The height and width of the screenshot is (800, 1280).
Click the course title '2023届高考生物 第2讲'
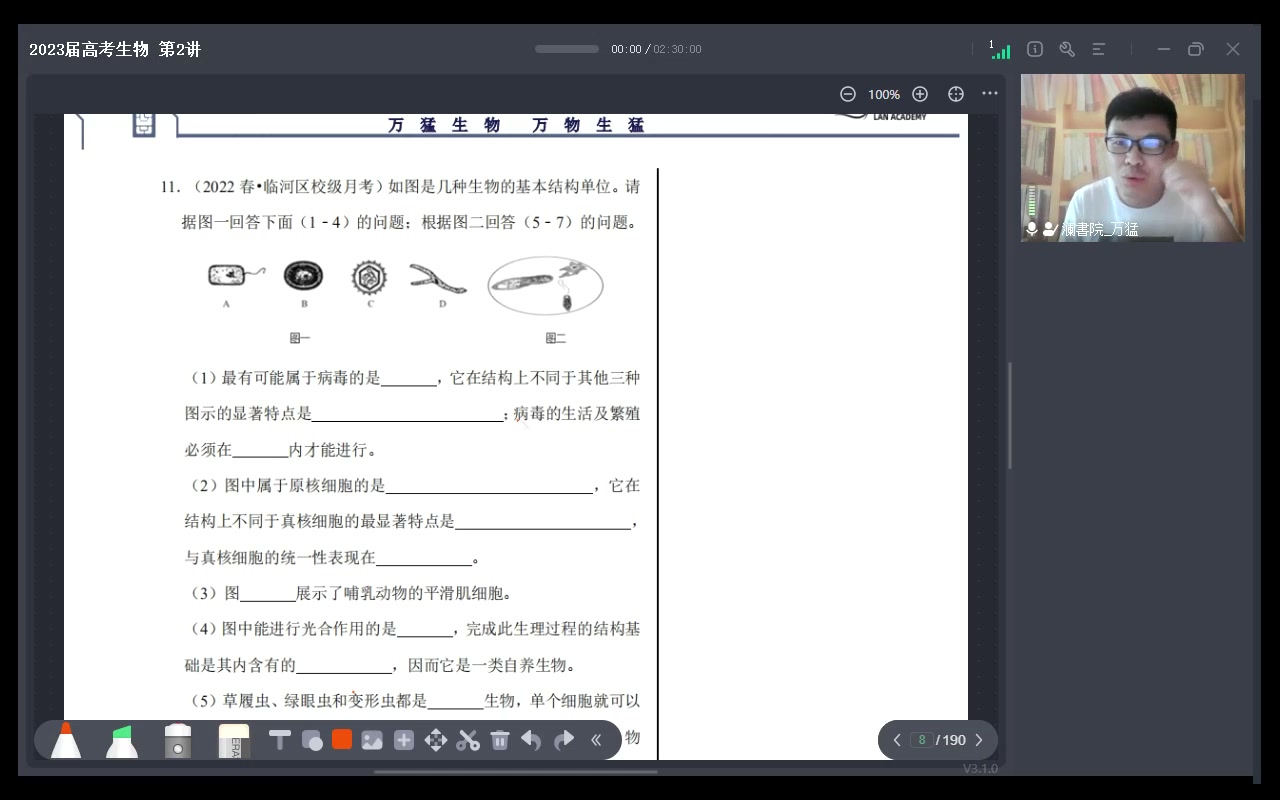[115, 49]
